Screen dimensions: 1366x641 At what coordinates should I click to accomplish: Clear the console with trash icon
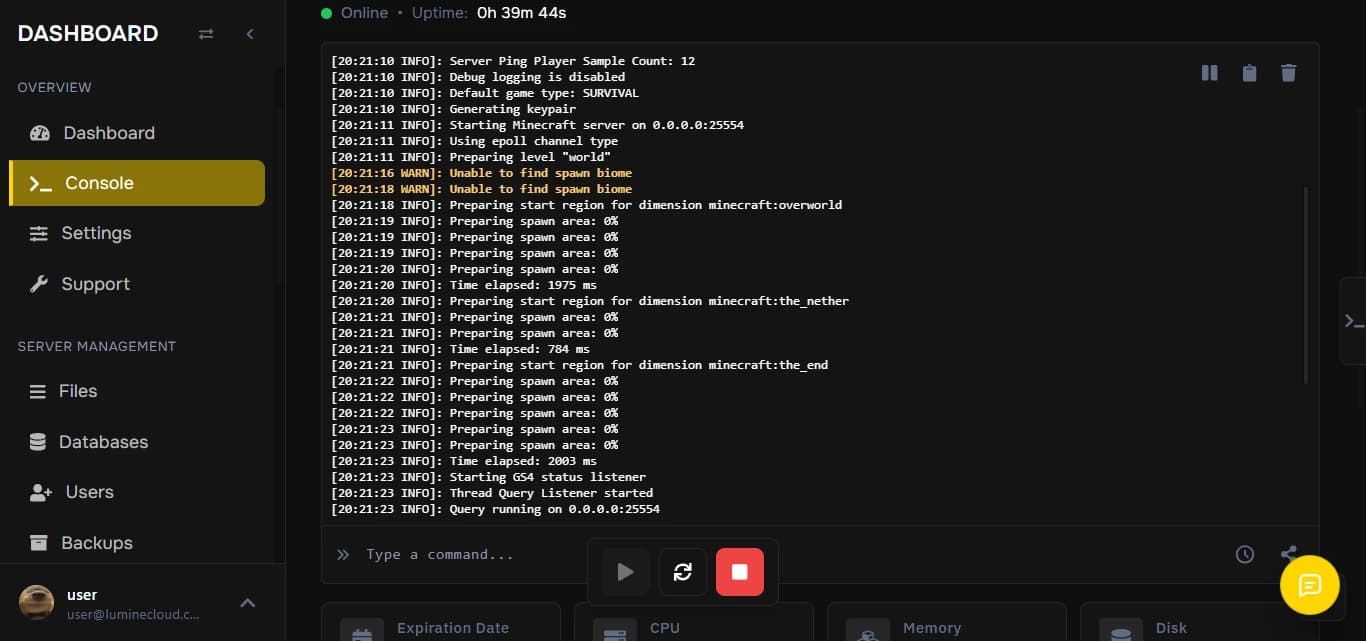(1289, 73)
